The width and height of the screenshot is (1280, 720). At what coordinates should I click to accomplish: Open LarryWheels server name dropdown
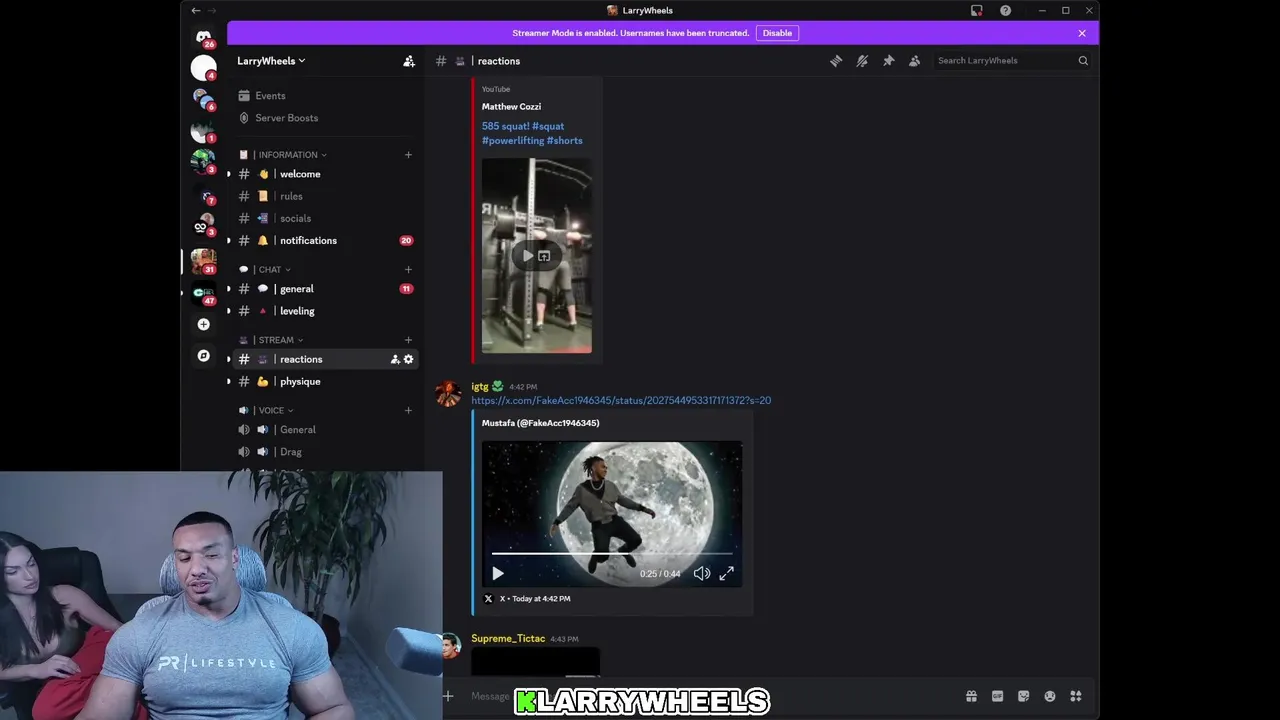pyautogui.click(x=271, y=61)
